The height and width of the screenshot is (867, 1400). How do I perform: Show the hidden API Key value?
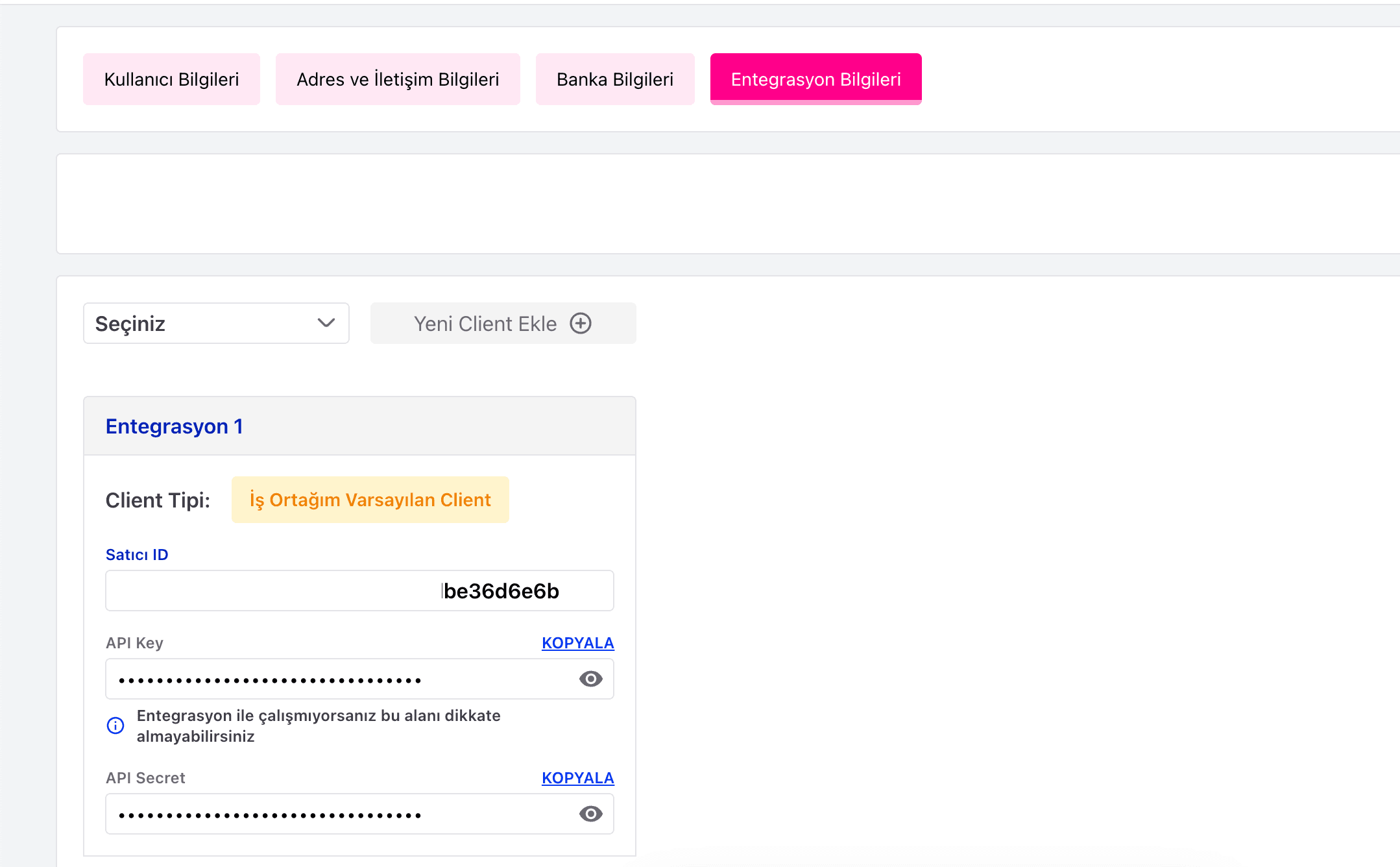(590, 679)
